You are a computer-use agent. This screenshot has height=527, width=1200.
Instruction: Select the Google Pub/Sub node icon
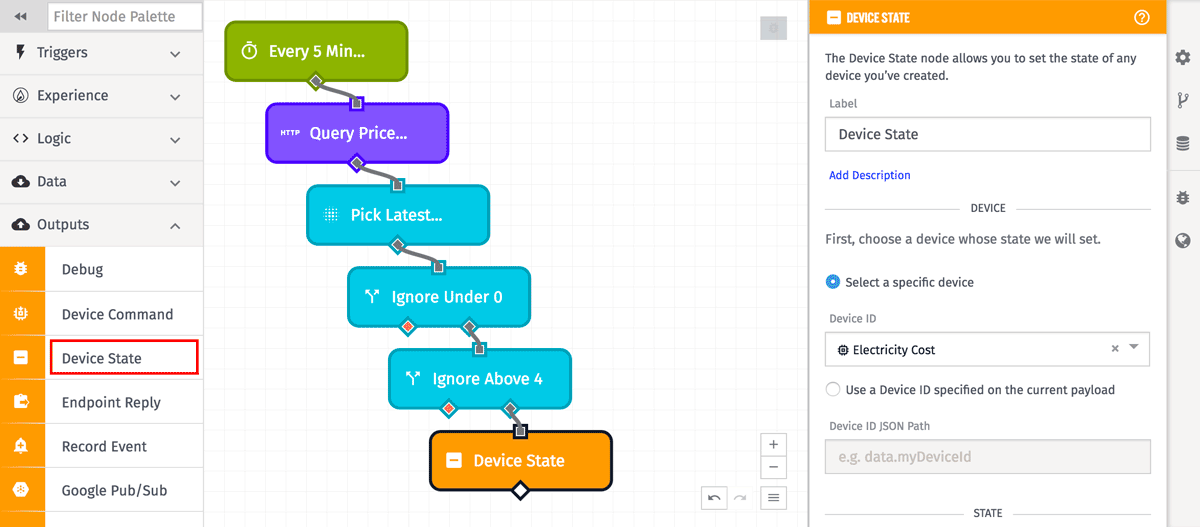point(21,490)
